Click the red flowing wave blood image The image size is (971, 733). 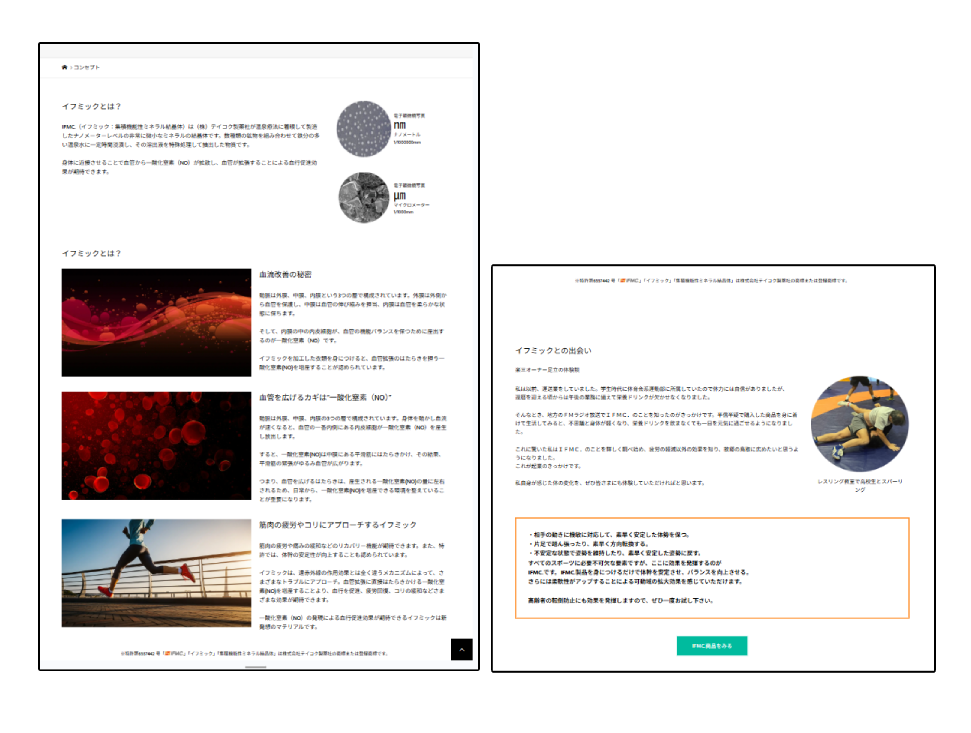pyautogui.click(x=155, y=322)
